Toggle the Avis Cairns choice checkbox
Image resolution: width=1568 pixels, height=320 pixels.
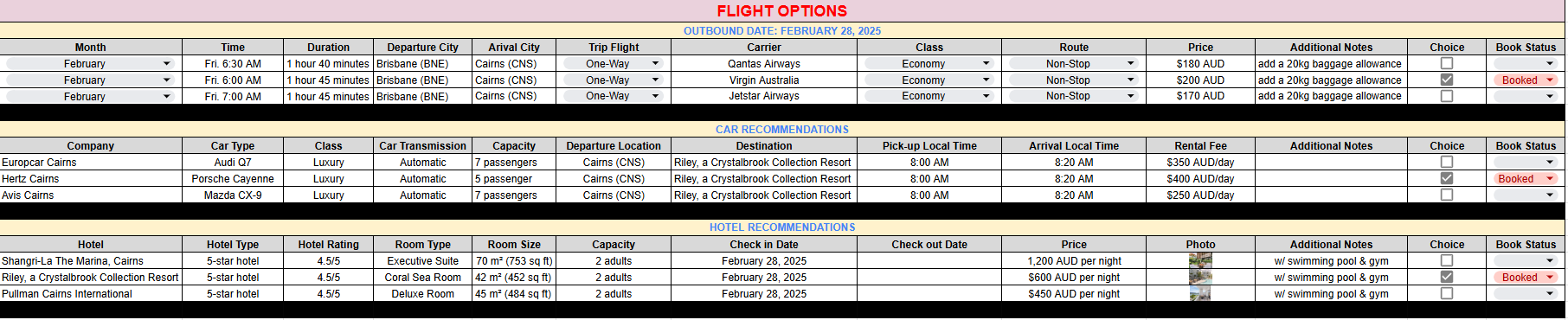(1446, 195)
